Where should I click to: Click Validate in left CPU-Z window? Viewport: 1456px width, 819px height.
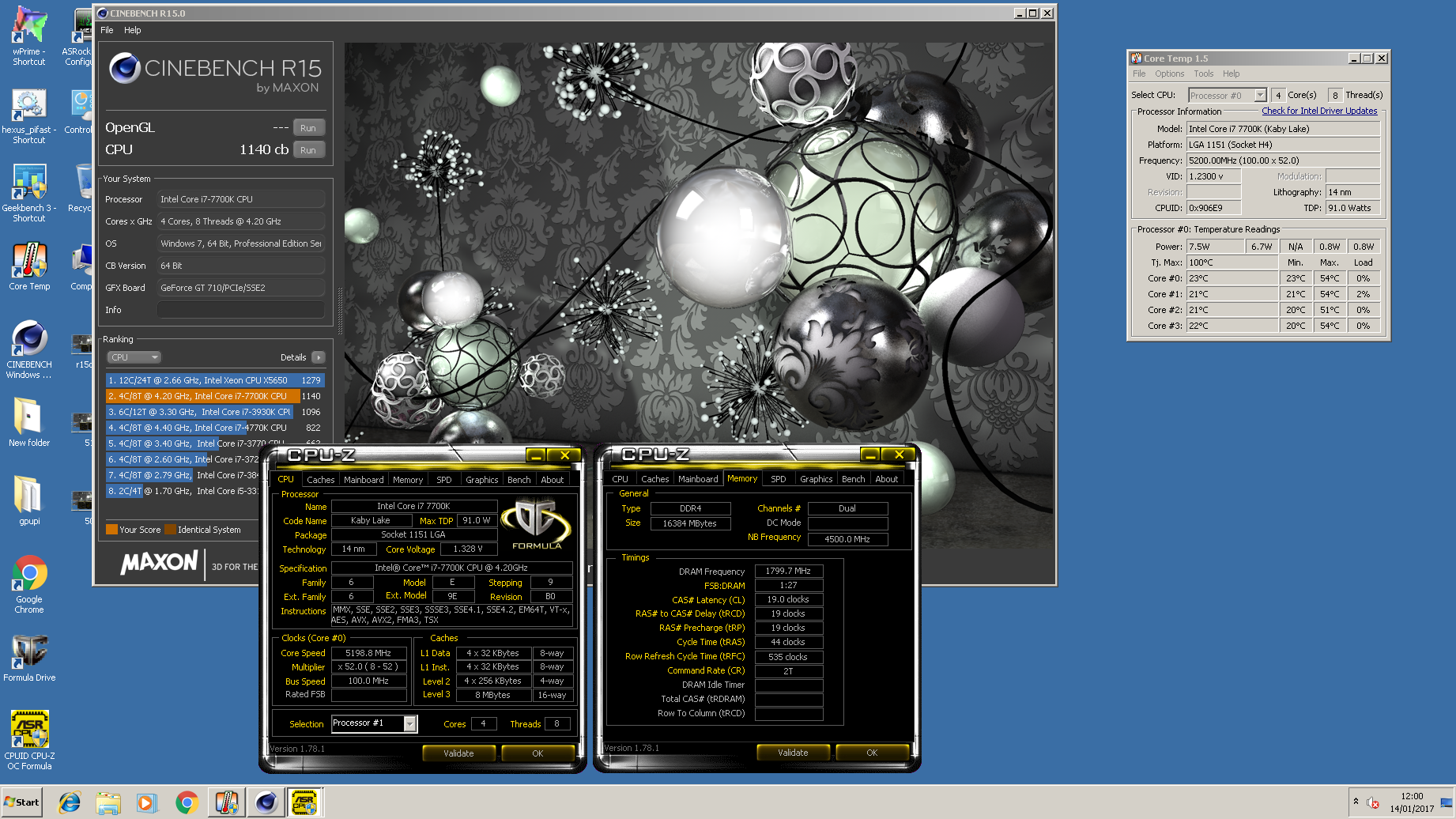pos(458,753)
